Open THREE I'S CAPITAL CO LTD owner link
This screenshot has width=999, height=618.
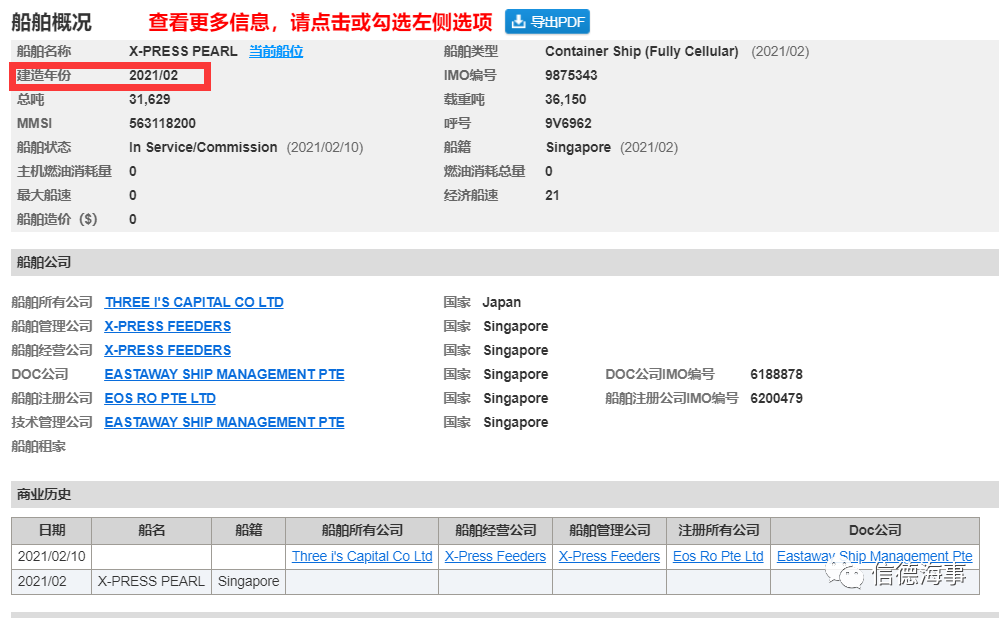[194, 302]
